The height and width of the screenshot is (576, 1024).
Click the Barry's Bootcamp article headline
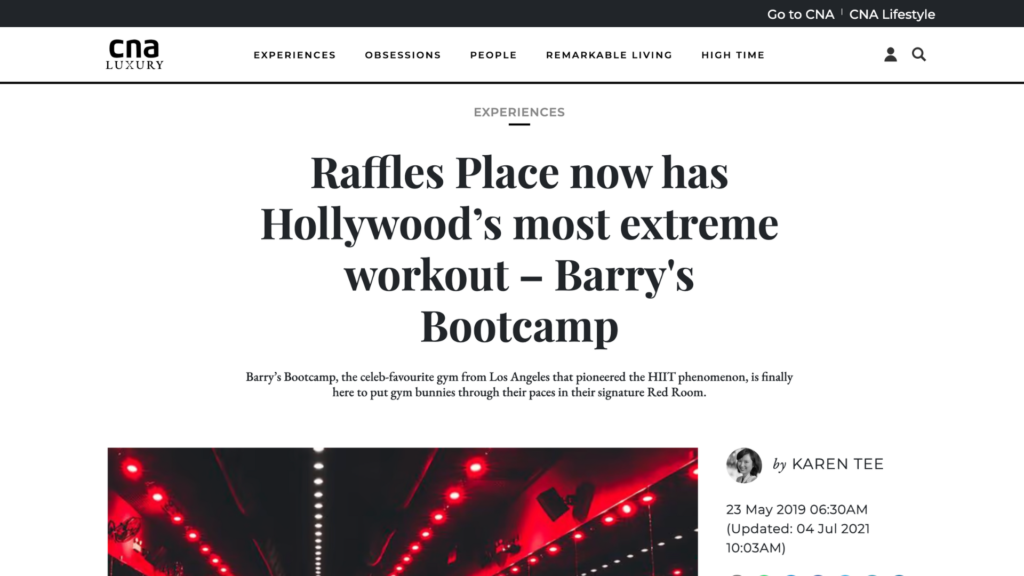pos(519,249)
